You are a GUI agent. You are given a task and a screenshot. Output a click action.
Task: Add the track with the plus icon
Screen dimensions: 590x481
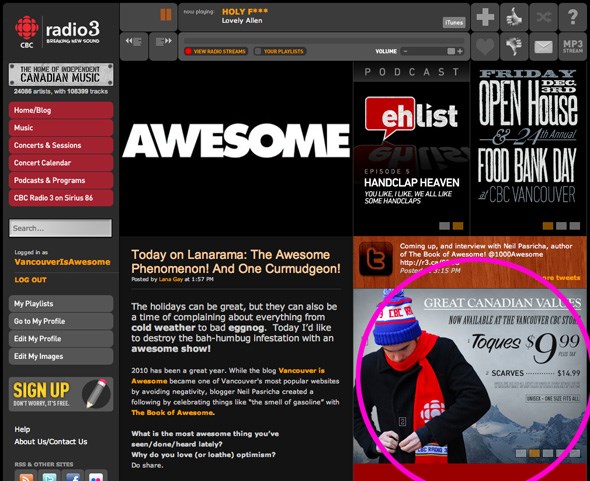point(485,17)
